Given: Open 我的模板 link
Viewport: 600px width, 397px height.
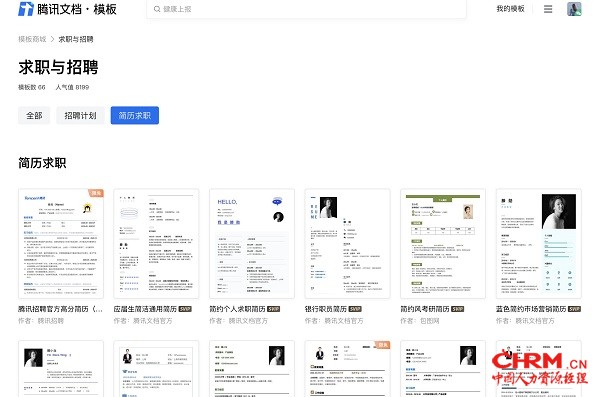Looking at the screenshot, I should (x=510, y=9).
